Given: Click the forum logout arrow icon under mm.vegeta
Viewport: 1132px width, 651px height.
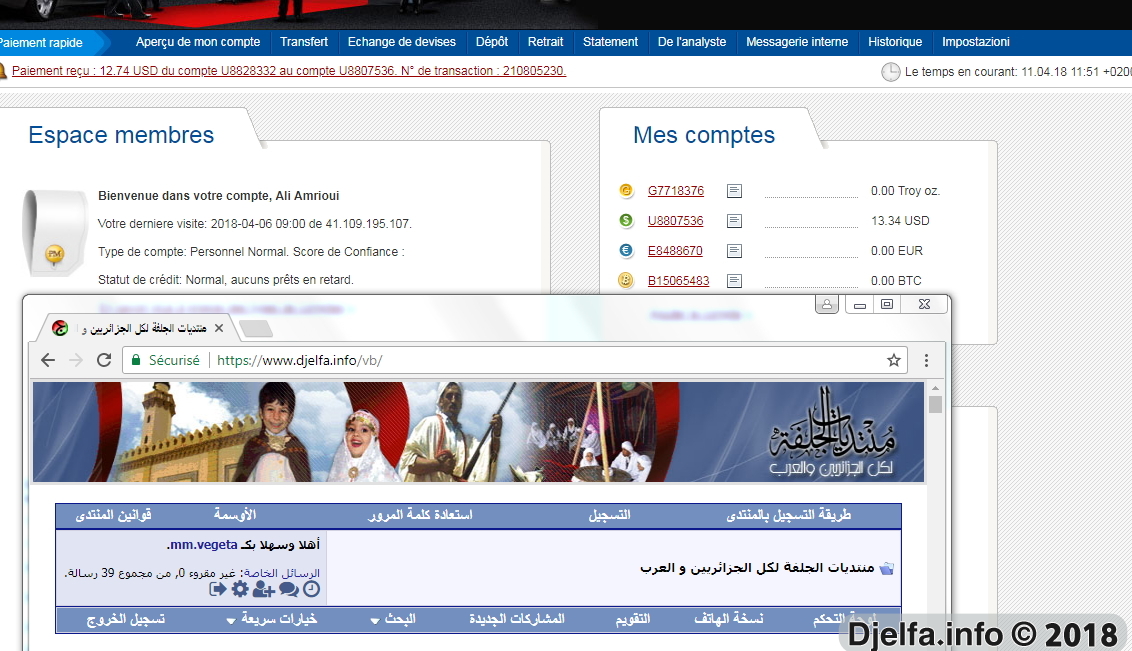Looking at the screenshot, I should point(217,590).
